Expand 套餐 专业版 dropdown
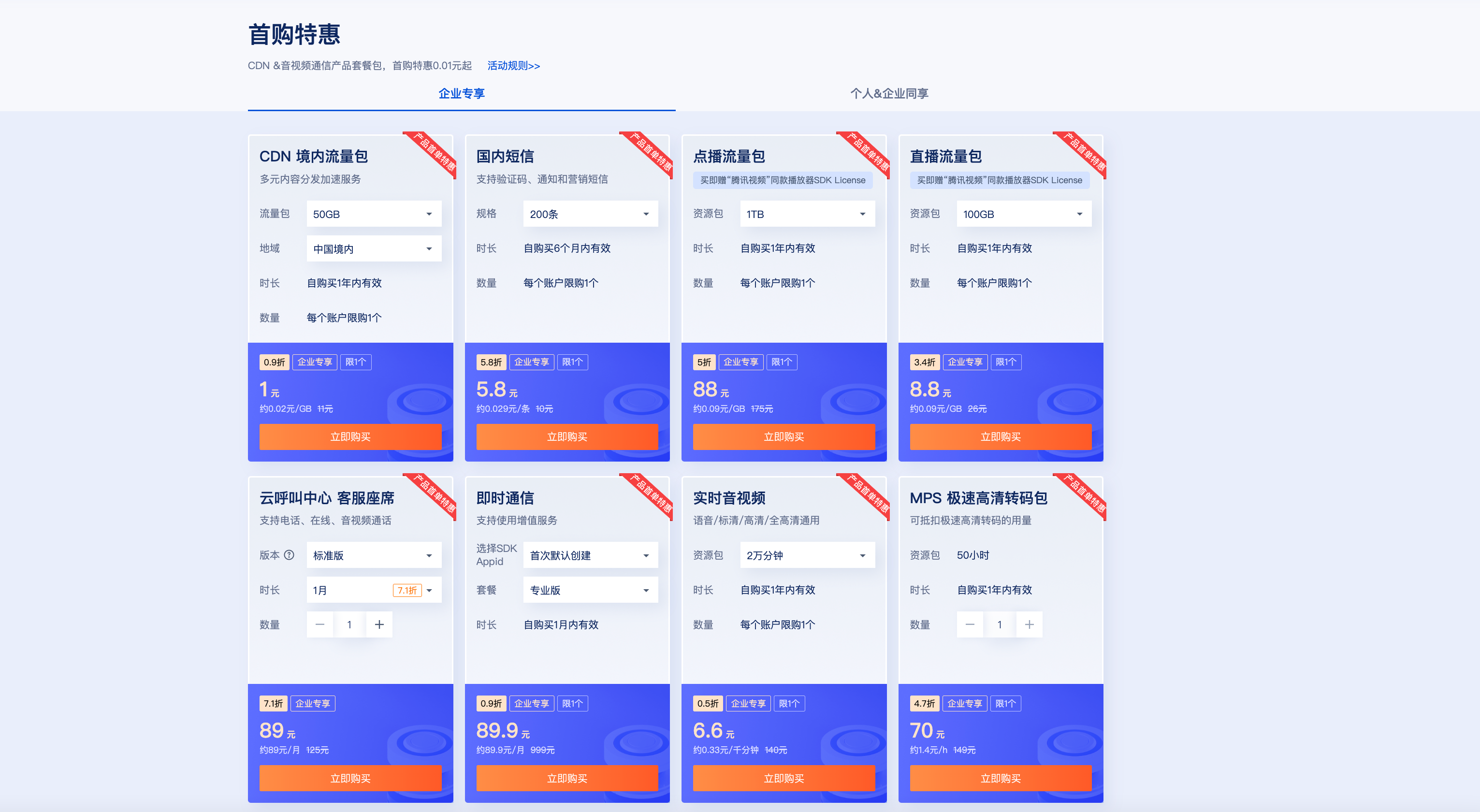The width and height of the screenshot is (1480, 812). (590, 590)
